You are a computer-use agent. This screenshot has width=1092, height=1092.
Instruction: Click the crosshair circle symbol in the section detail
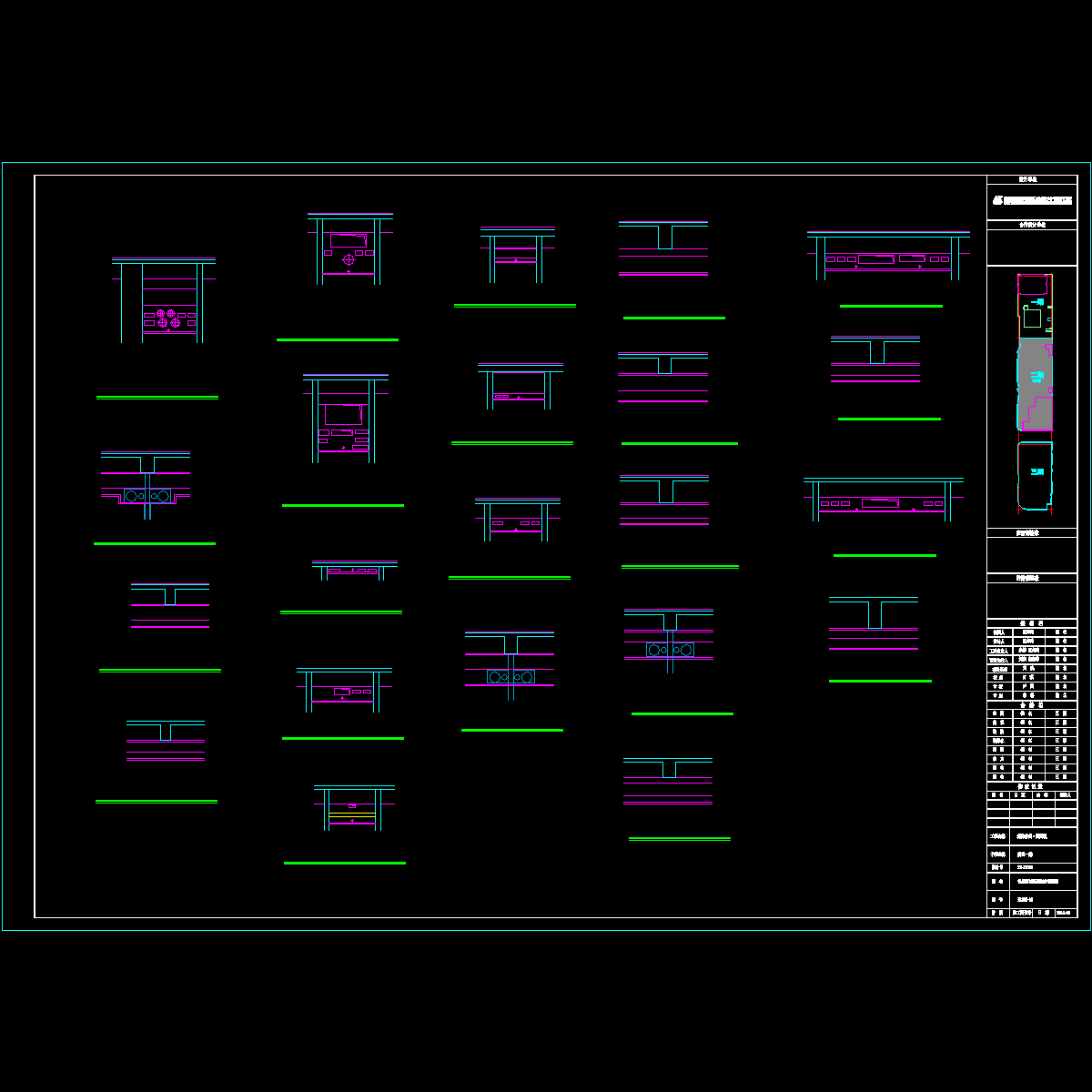[x=349, y=260]
